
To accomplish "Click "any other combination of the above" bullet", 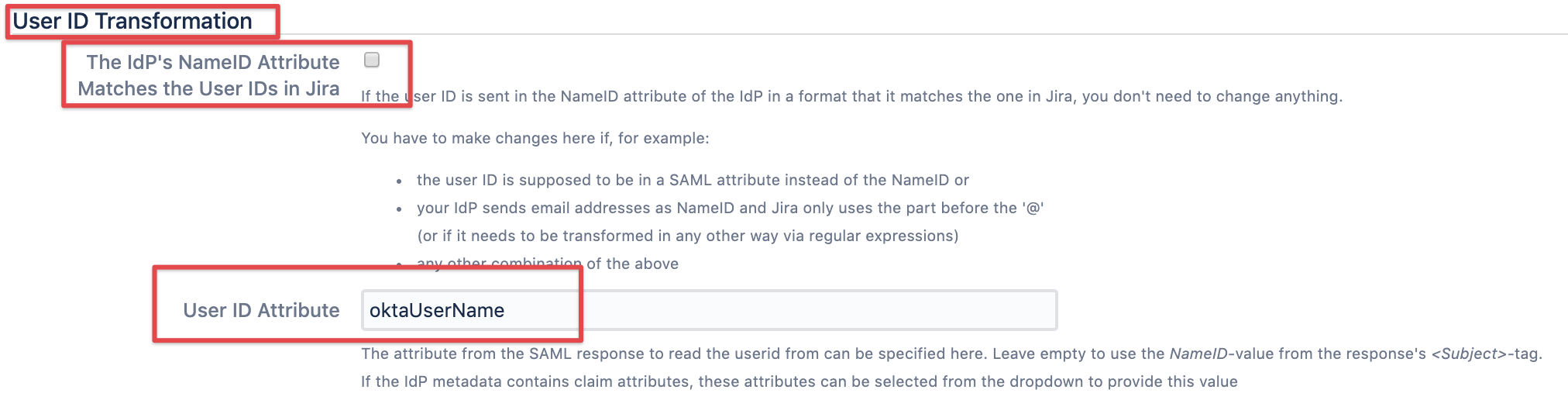I will click(547, 264).
